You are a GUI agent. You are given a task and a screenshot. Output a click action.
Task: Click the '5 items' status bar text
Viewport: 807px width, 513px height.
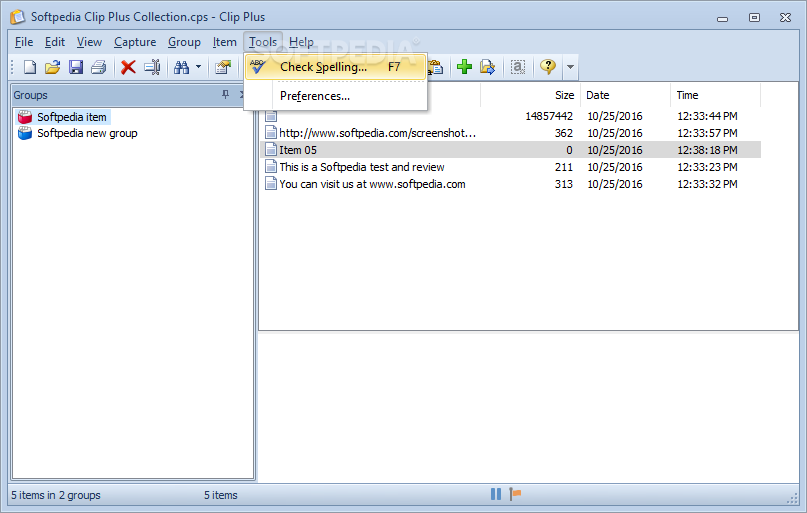220,495
